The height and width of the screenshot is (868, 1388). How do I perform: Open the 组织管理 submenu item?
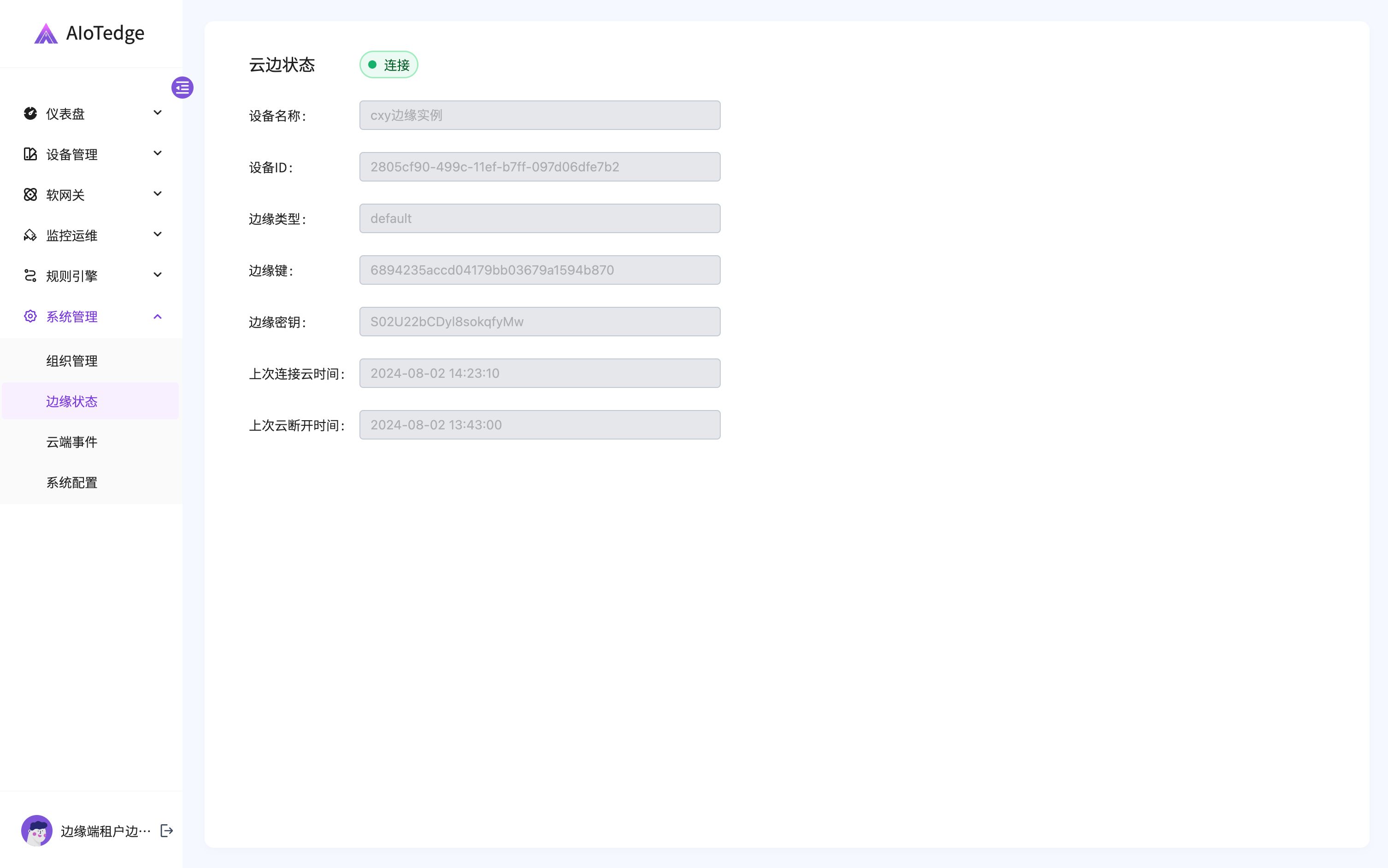[x=72, y=361]
